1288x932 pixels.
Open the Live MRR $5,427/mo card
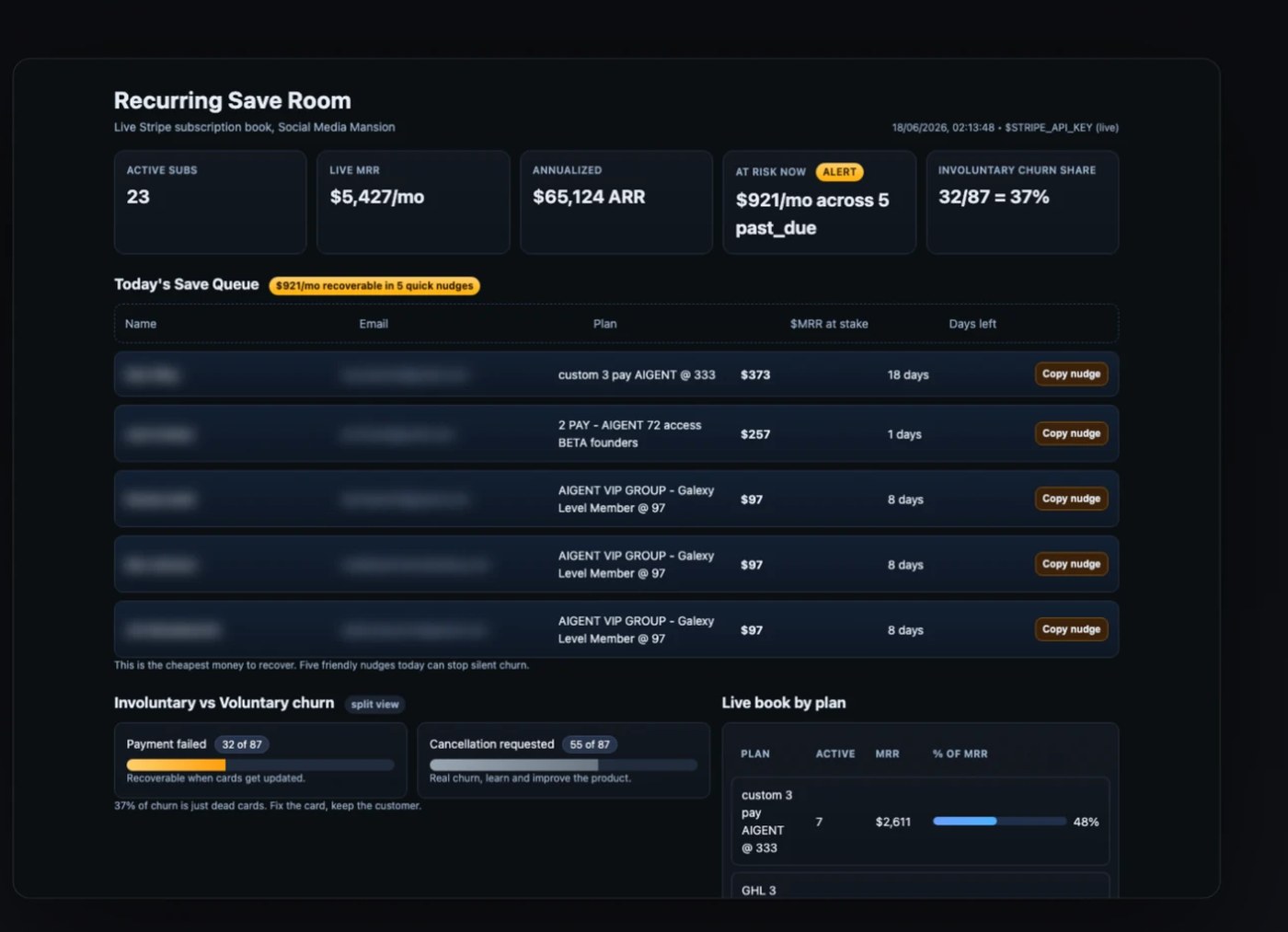[413, 202]
